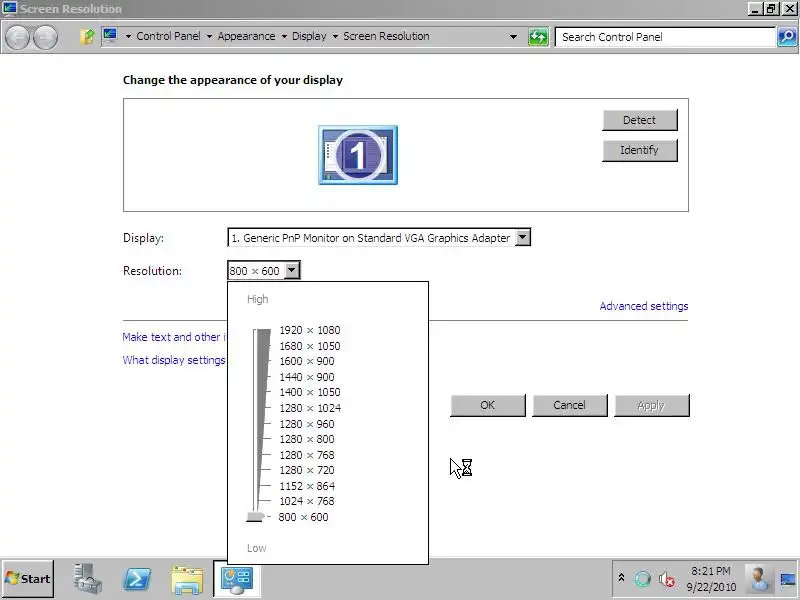Open address bar history dropdown
Image resolution: width=800 pixels, height=600 pixels.
pos(513,37)
